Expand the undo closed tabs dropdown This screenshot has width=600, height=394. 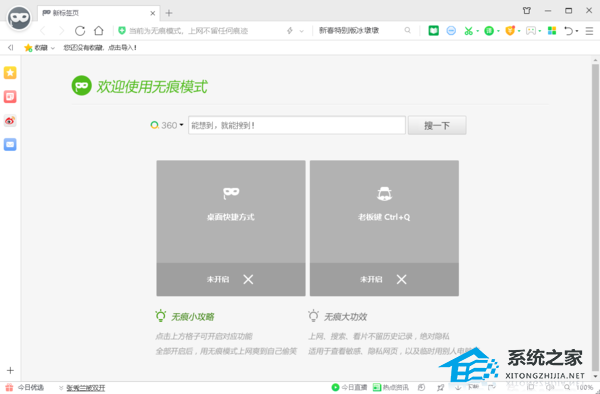tap(577, 31)
